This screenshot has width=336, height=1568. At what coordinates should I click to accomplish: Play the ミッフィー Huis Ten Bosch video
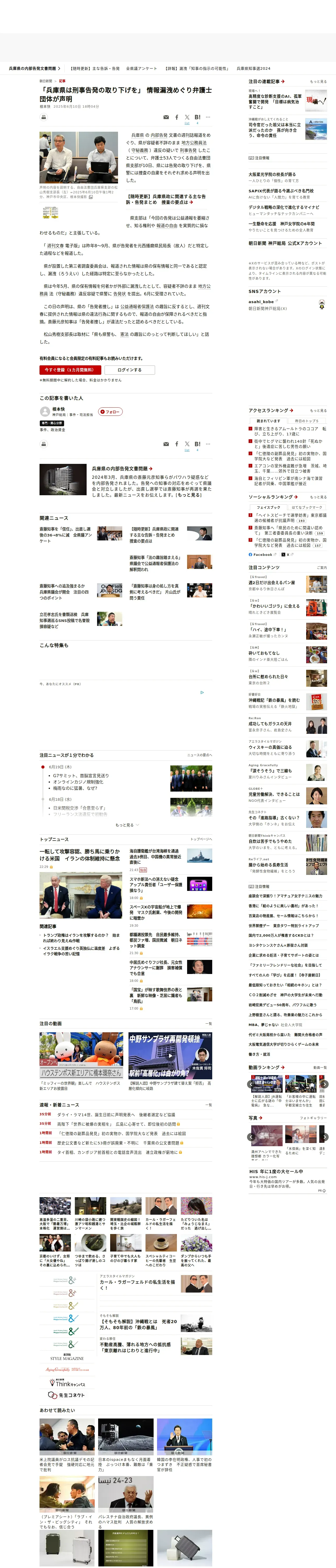coord(82,1056)
